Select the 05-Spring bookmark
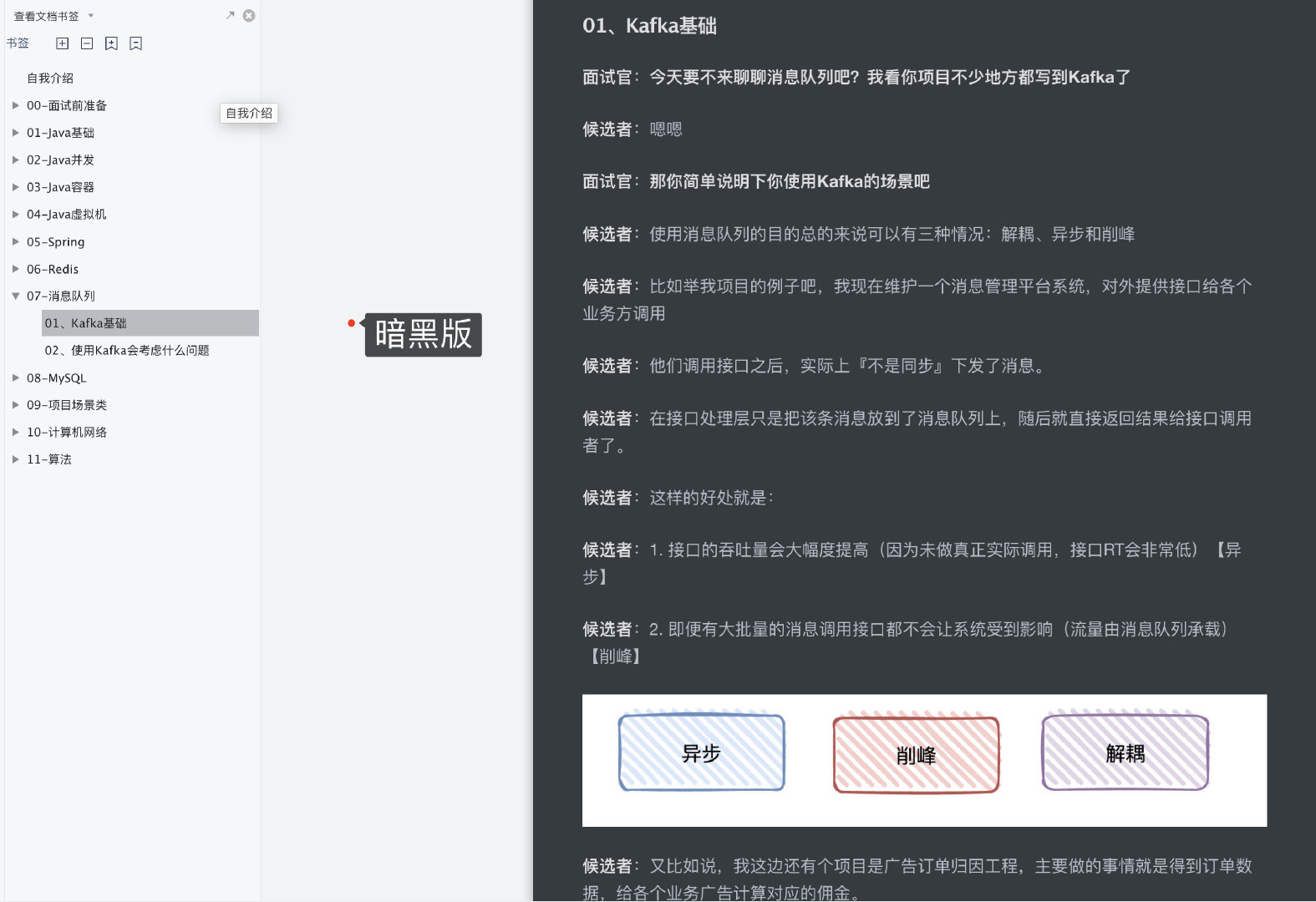This screenshot has height=902, width=1316. [x=55, y=241]
